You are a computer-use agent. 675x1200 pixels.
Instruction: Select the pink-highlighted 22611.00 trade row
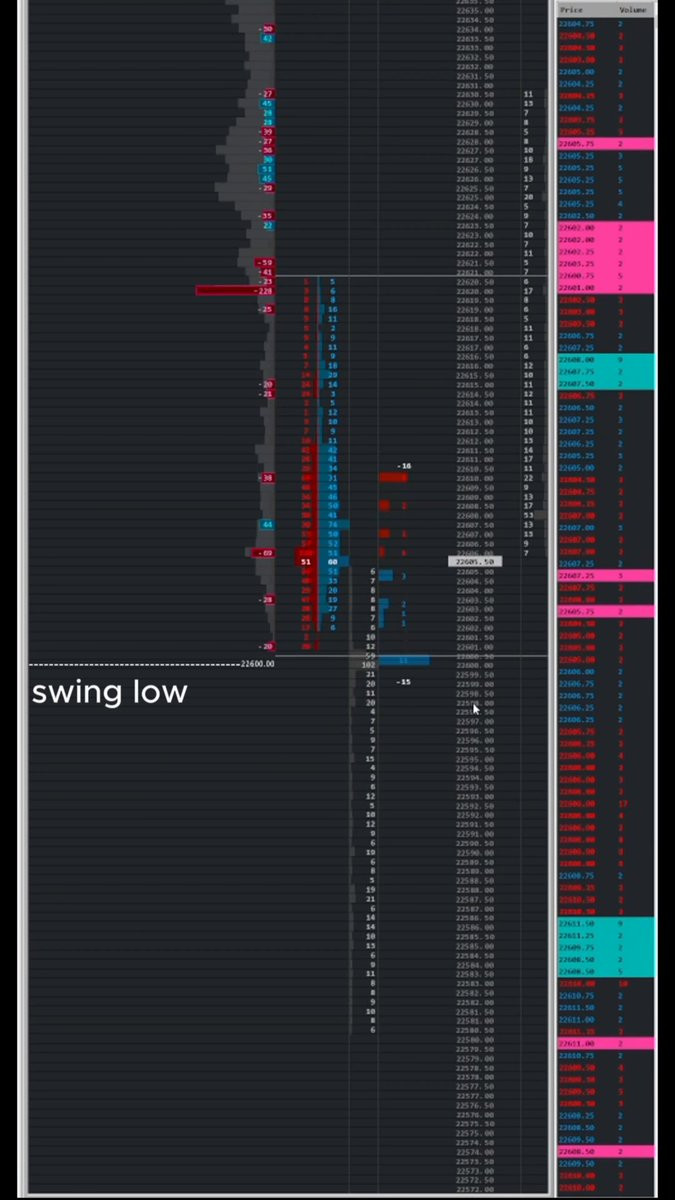pyautogui.click(x=605, y=1043)
